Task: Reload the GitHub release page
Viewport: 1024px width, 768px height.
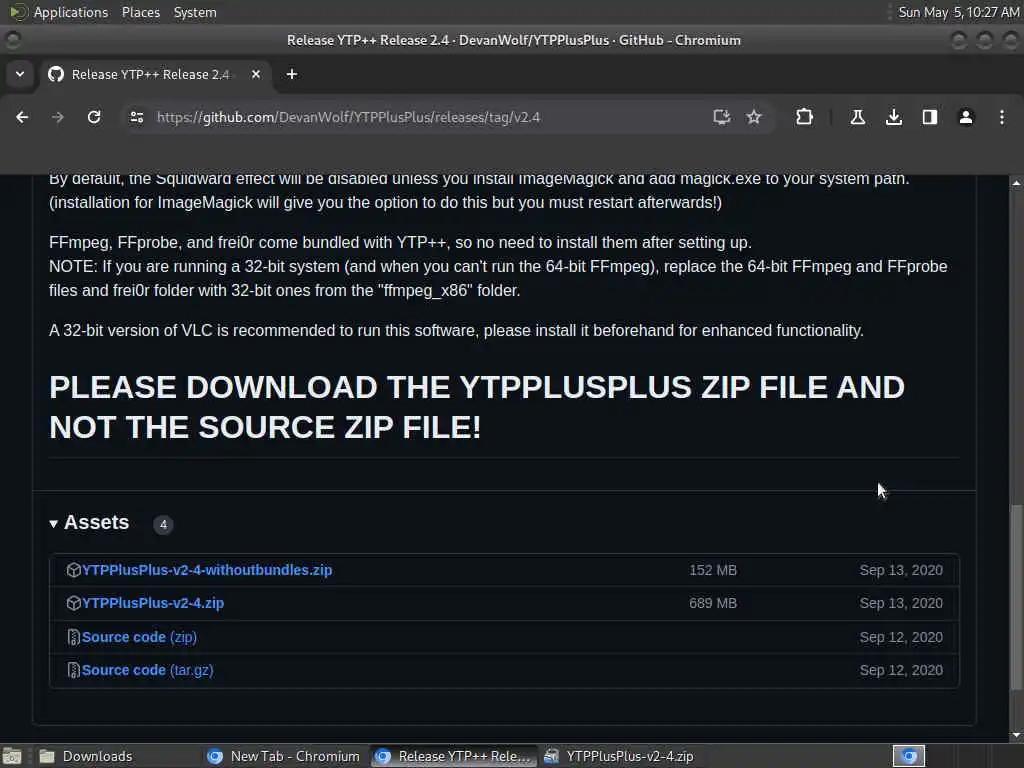Action: (x=94, y=117)
